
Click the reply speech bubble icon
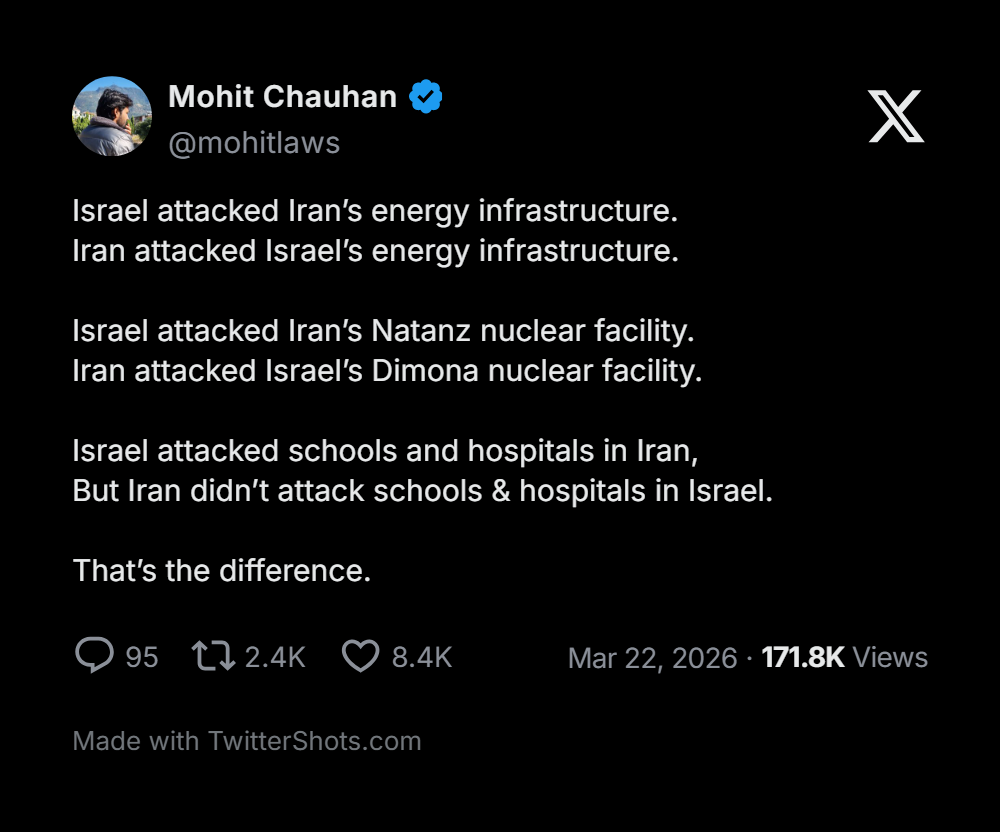click(94, 656)
